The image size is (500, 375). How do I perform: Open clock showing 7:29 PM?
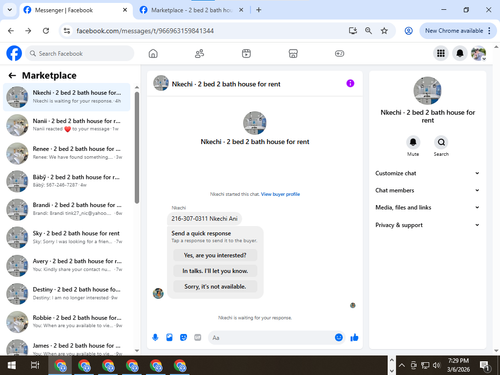coord(458,365)
